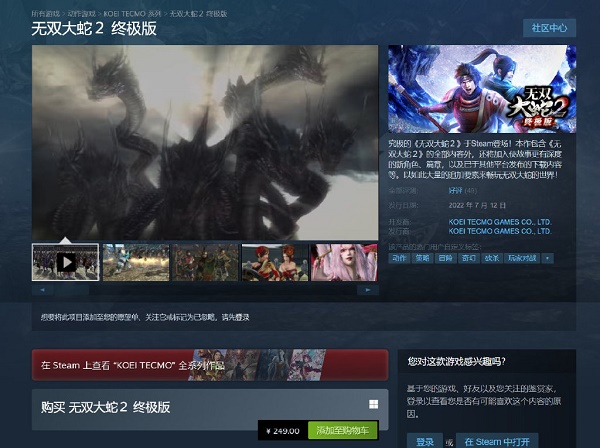Play the trailer video thumbnail
Viewport: 600px width, 448px height.
tap(65, 262)
